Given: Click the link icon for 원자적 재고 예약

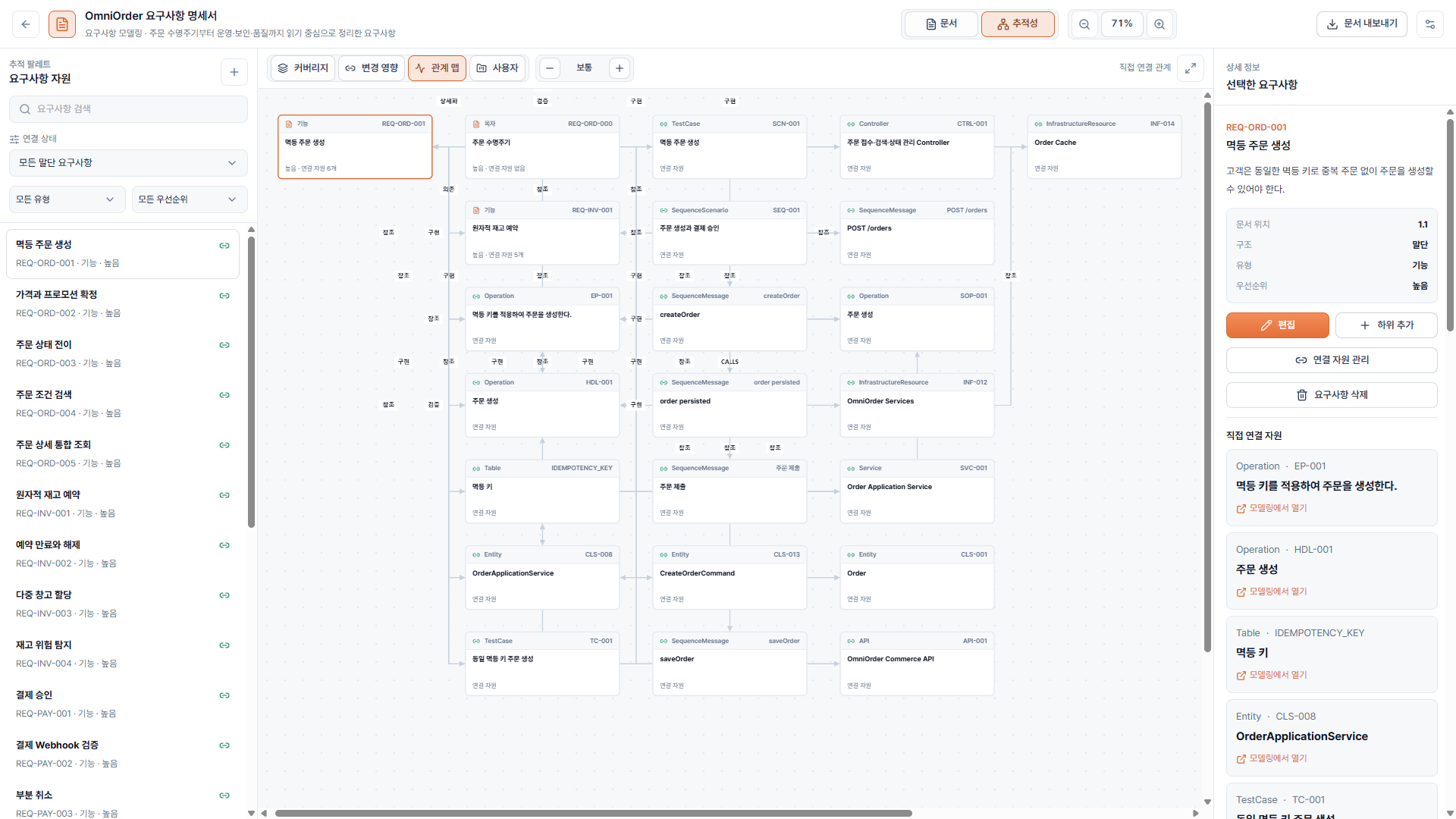Looking at the screenshot, I should click(224, 495).
